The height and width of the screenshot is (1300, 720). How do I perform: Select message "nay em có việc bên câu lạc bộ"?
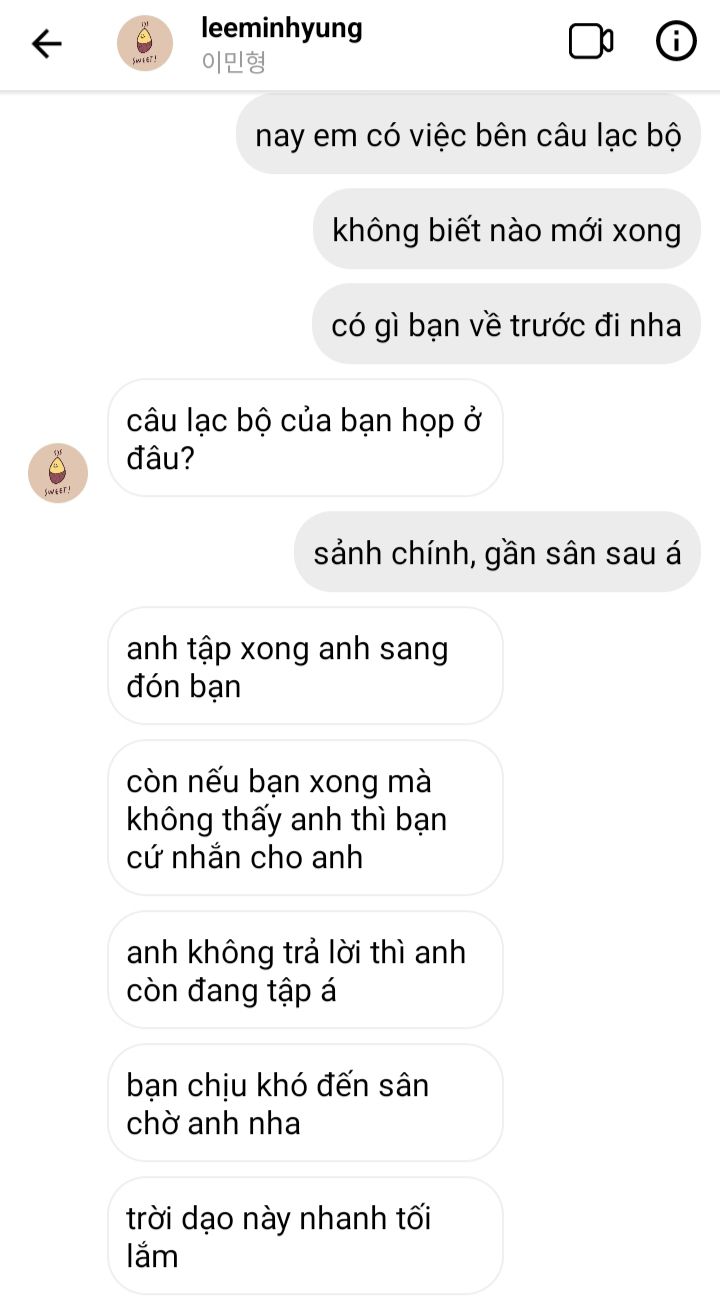point(468,135)
